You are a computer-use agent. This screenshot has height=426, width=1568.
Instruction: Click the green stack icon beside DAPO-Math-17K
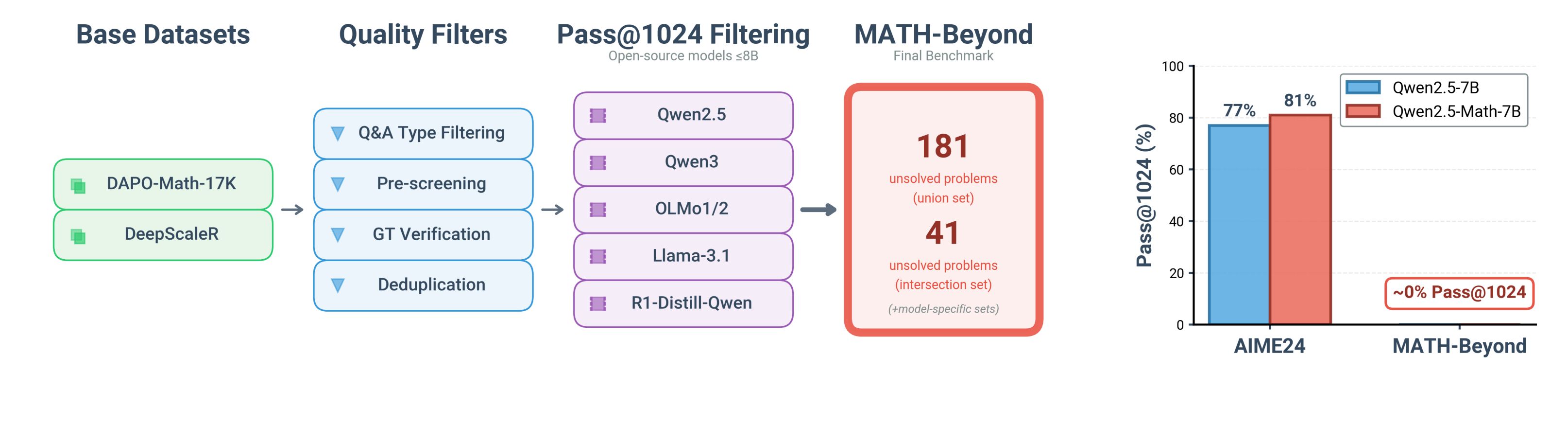(x=78, y=185)
